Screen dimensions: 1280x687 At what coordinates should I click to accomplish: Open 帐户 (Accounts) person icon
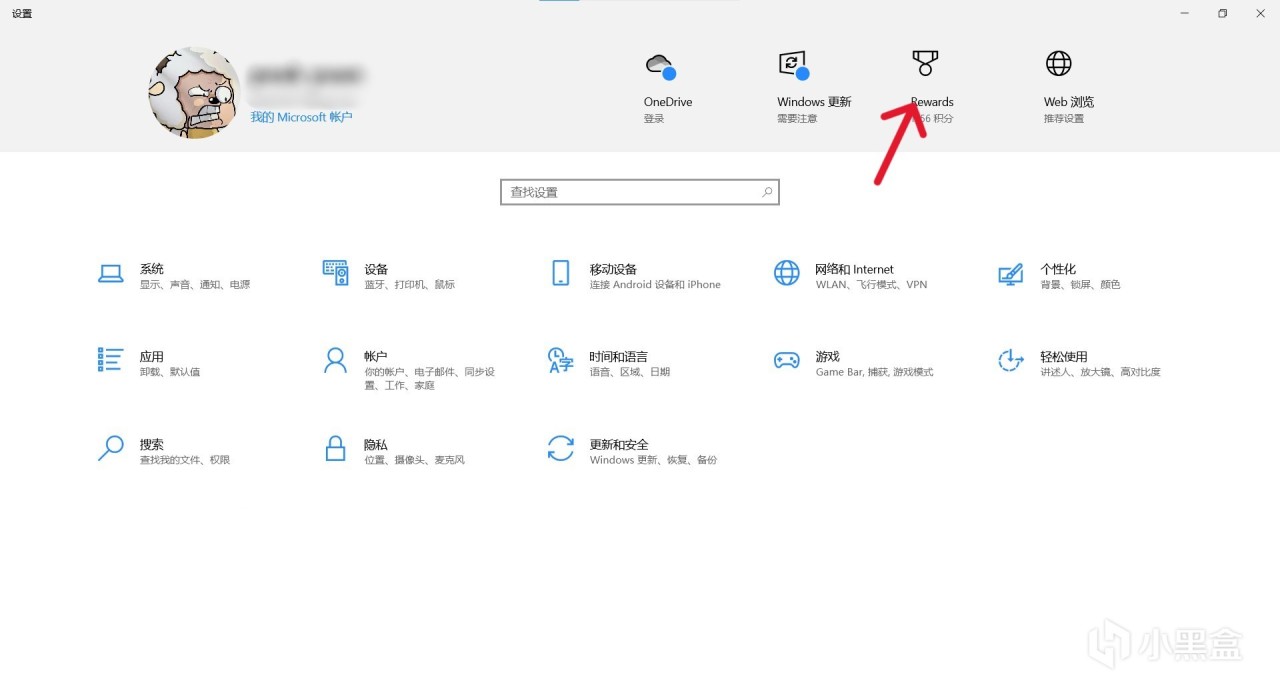(335, 360)
